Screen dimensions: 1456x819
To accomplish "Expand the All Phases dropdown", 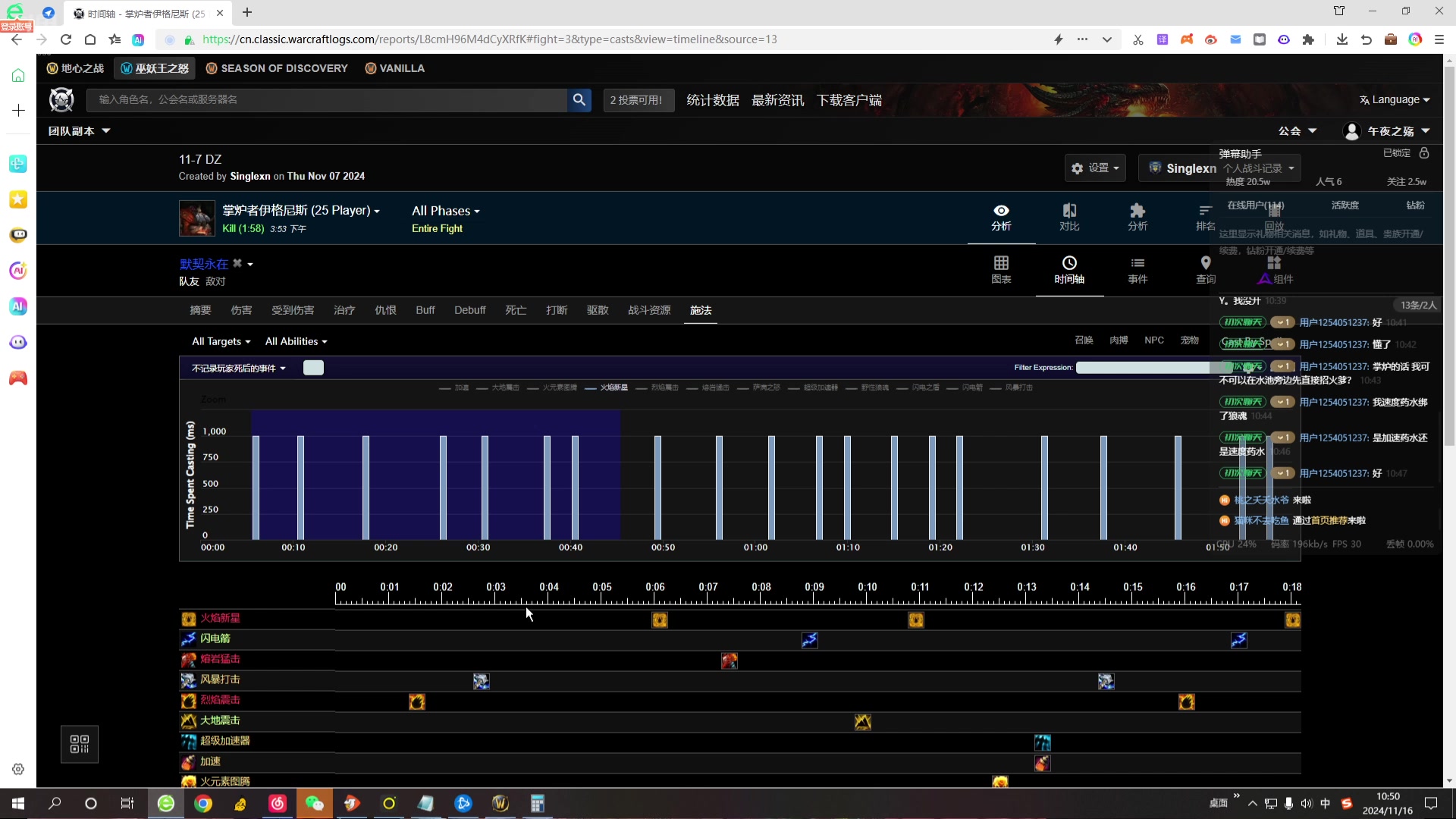I will pyautogui.click(x=446, y=211).
